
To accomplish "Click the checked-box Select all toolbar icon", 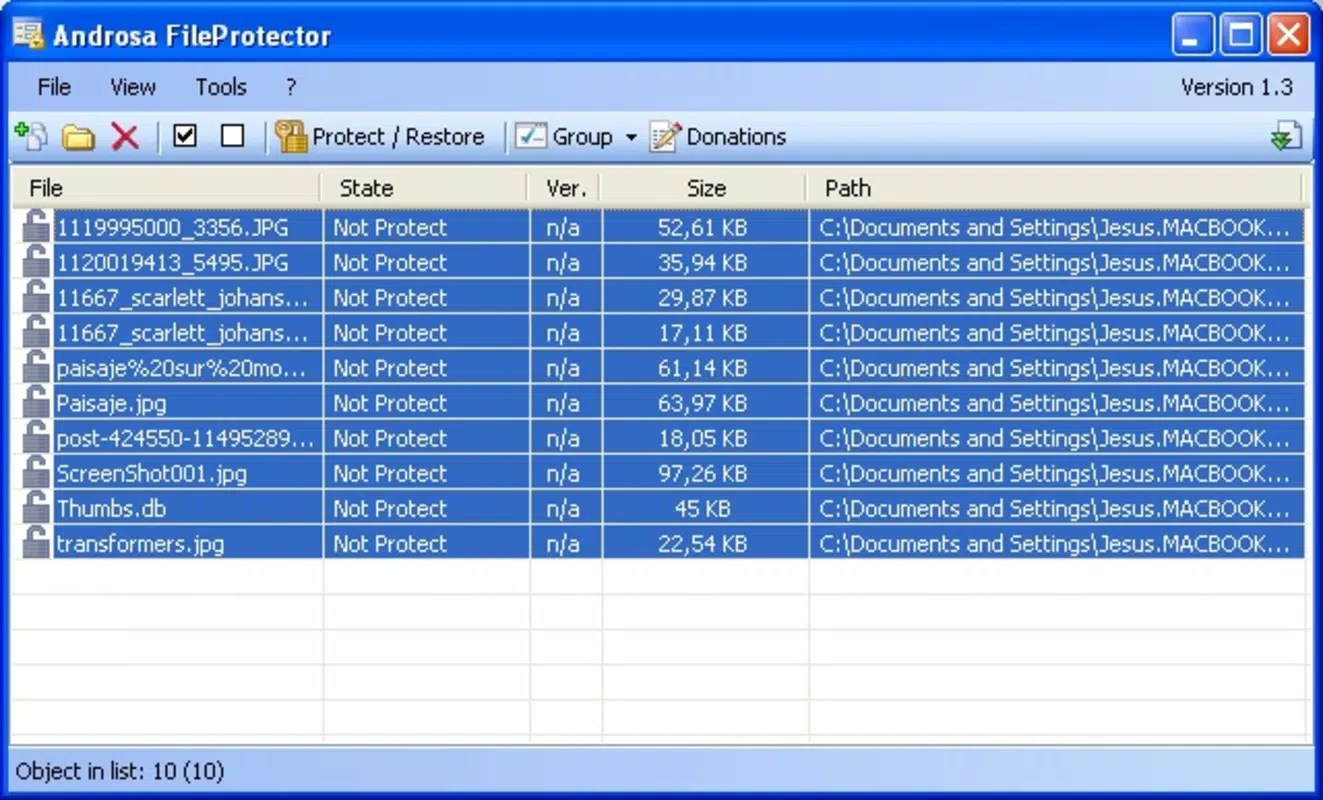I will point(185,135).
